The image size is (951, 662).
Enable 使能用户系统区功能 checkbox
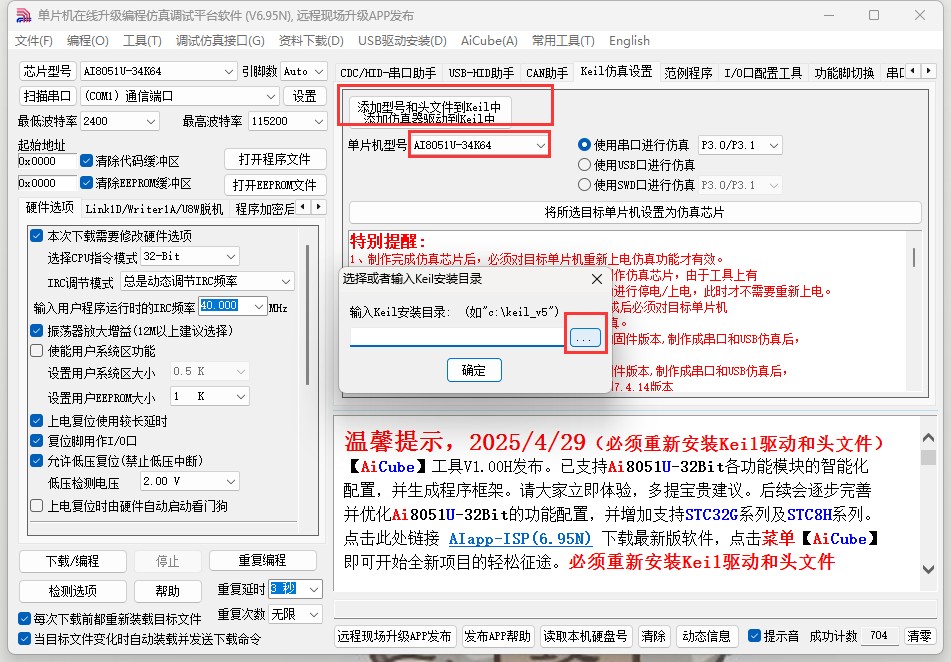[x=36, y=351]
